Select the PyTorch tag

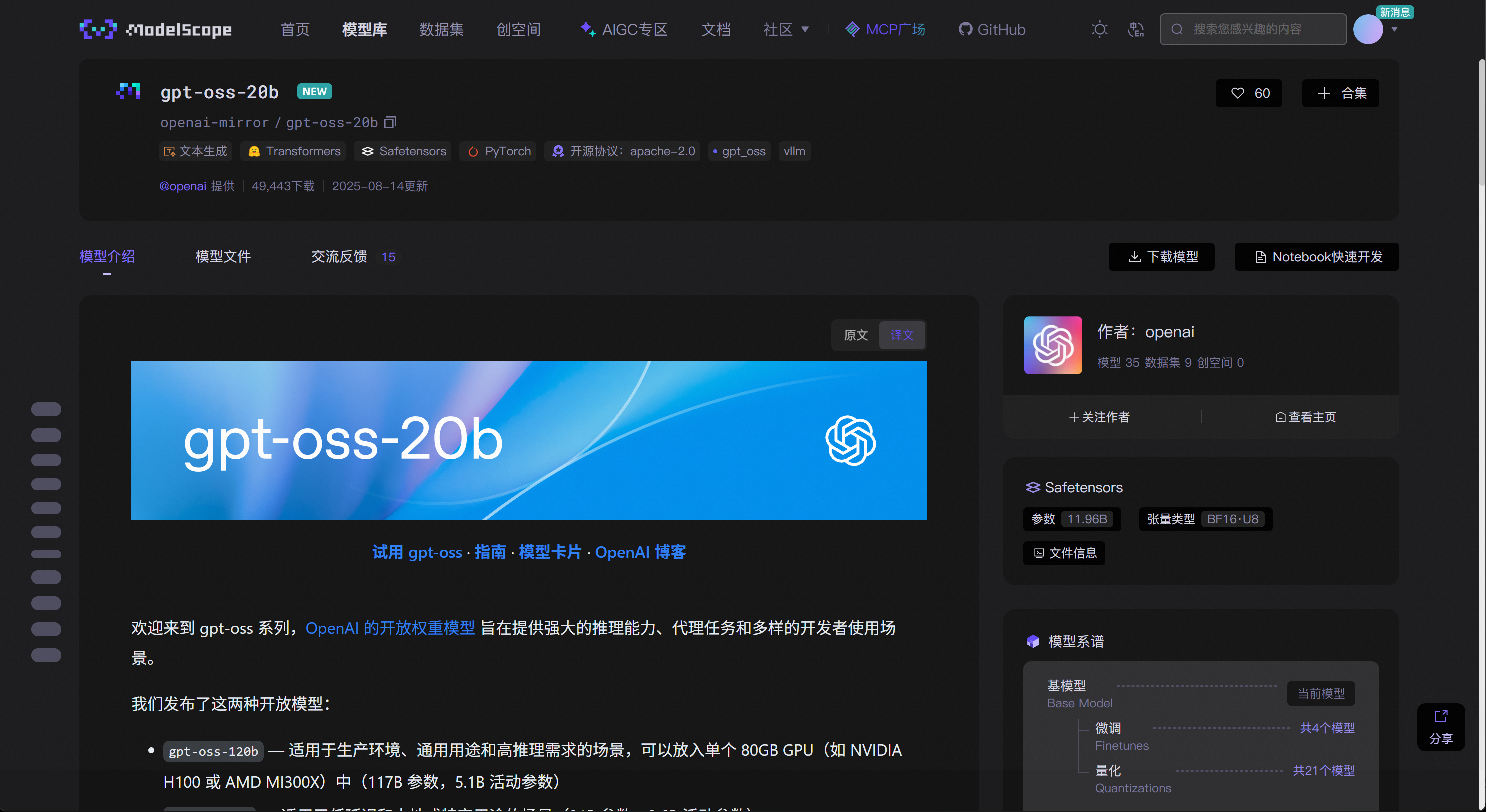pyautogui.click(x=498, y=151)
